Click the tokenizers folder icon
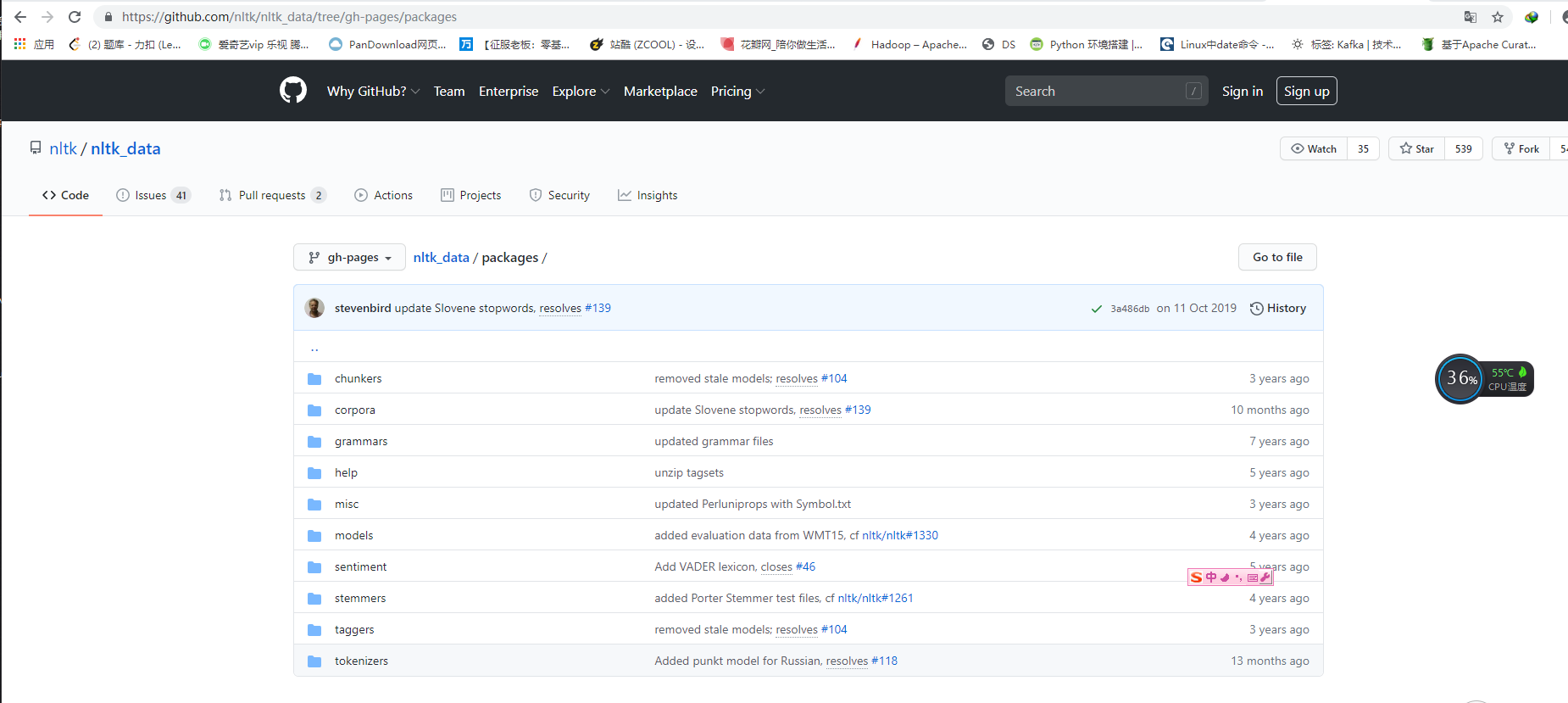 [314, 661]
